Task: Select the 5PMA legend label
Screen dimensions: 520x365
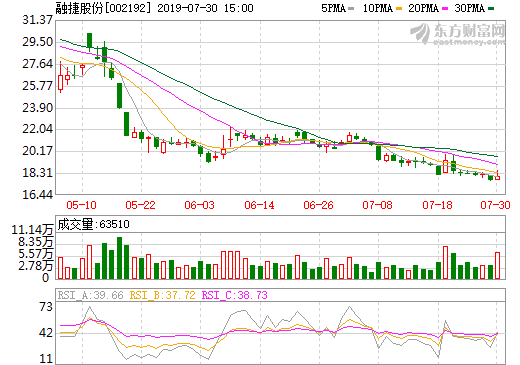Action: tap(333, 8)
